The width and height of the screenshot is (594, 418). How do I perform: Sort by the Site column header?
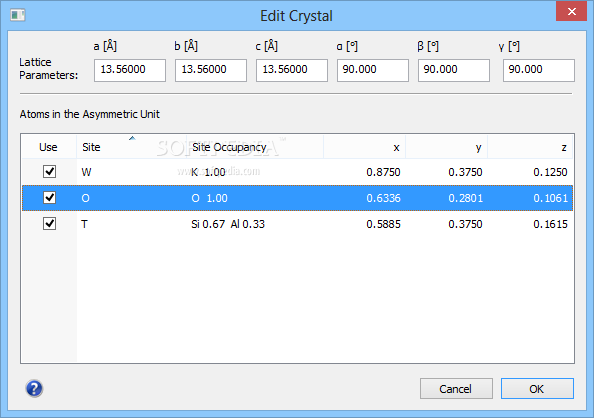tap(131, 147)
